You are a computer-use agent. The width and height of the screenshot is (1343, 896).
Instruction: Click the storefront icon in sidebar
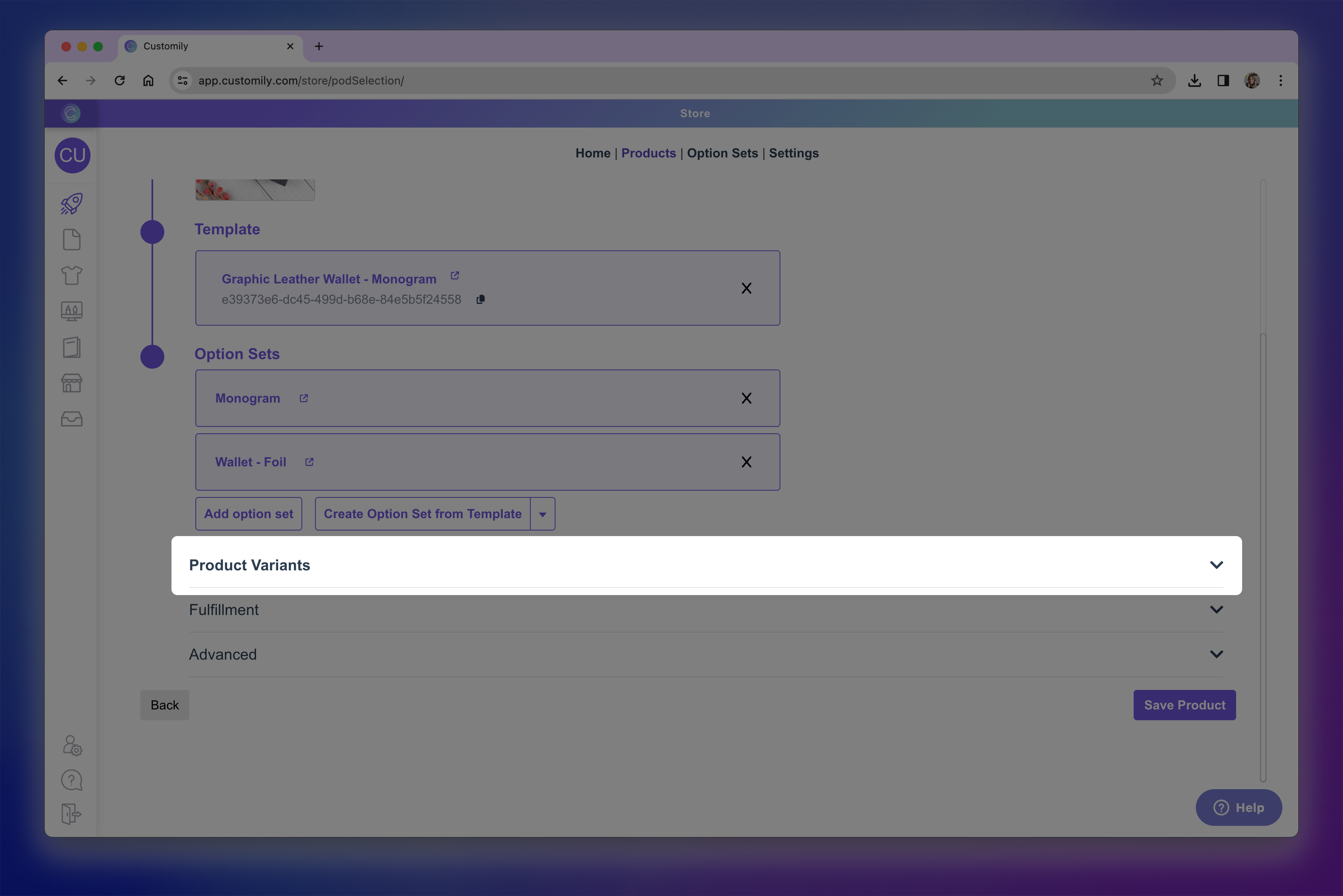(x=71, y=383)
